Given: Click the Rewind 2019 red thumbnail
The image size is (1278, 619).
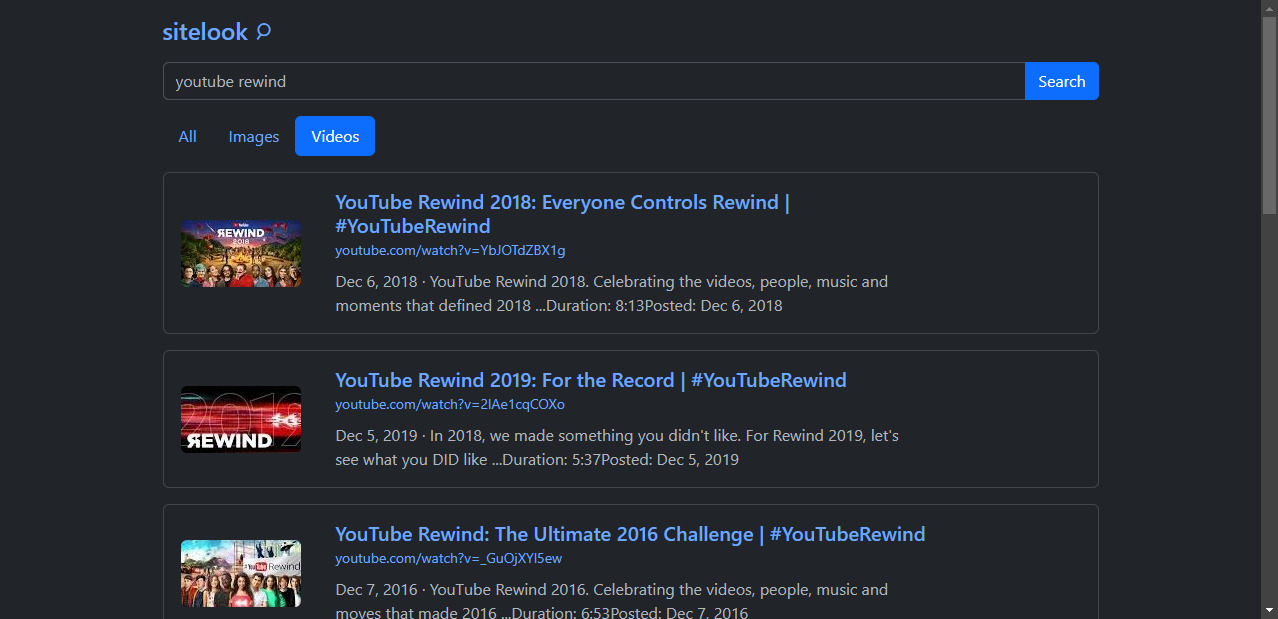Looking at the screenshot, I should coord(241,419).
